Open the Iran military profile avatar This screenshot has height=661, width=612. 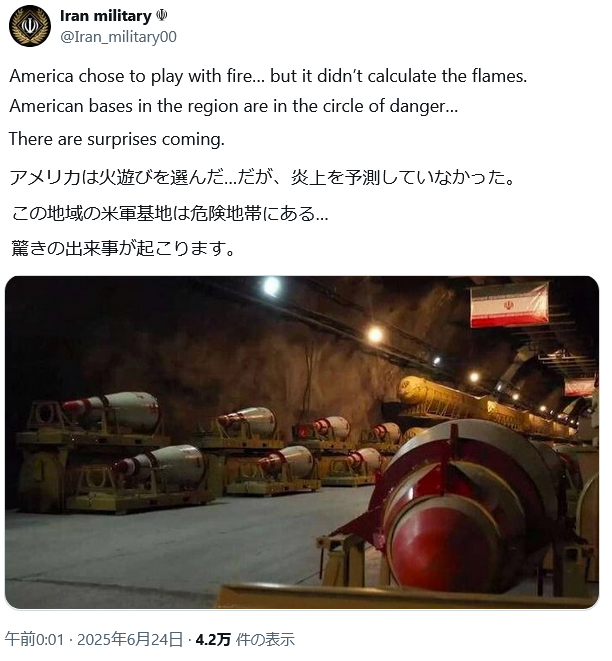pyautogui.click(x=30, y=26)
